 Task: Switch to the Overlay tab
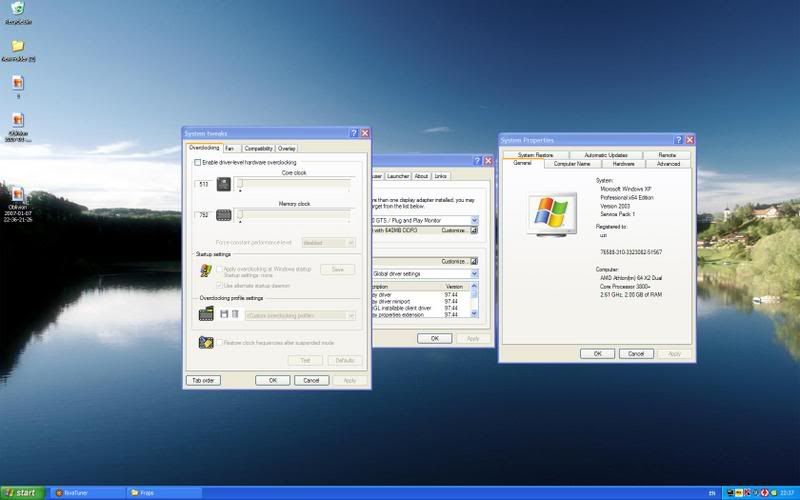click(287, 148)
